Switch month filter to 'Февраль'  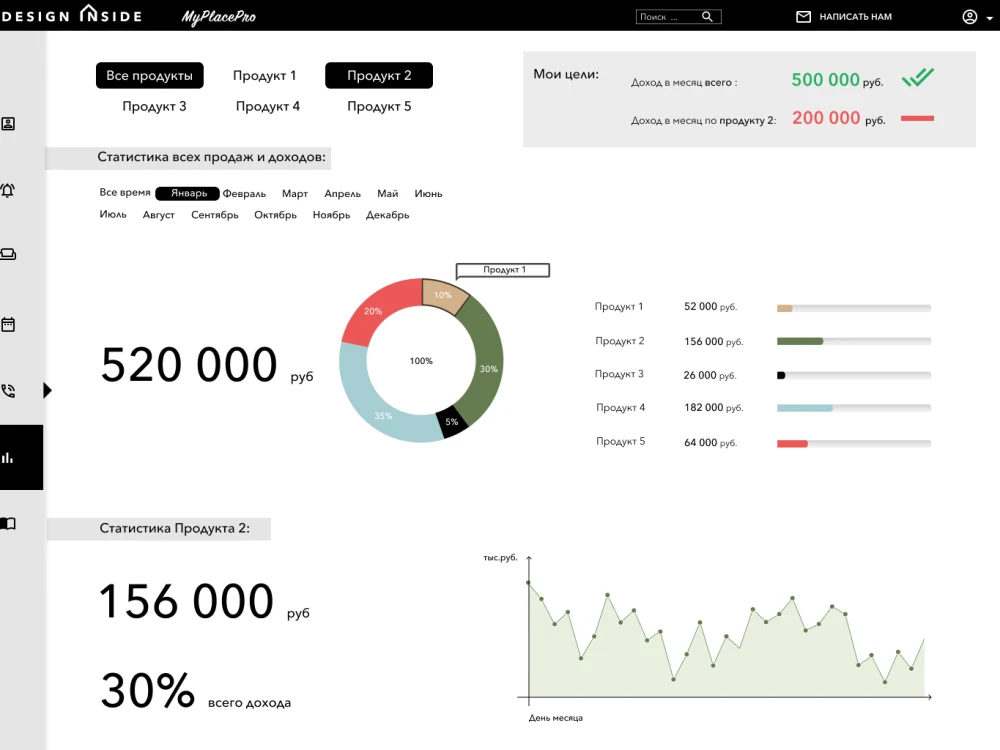coord(244,193)
